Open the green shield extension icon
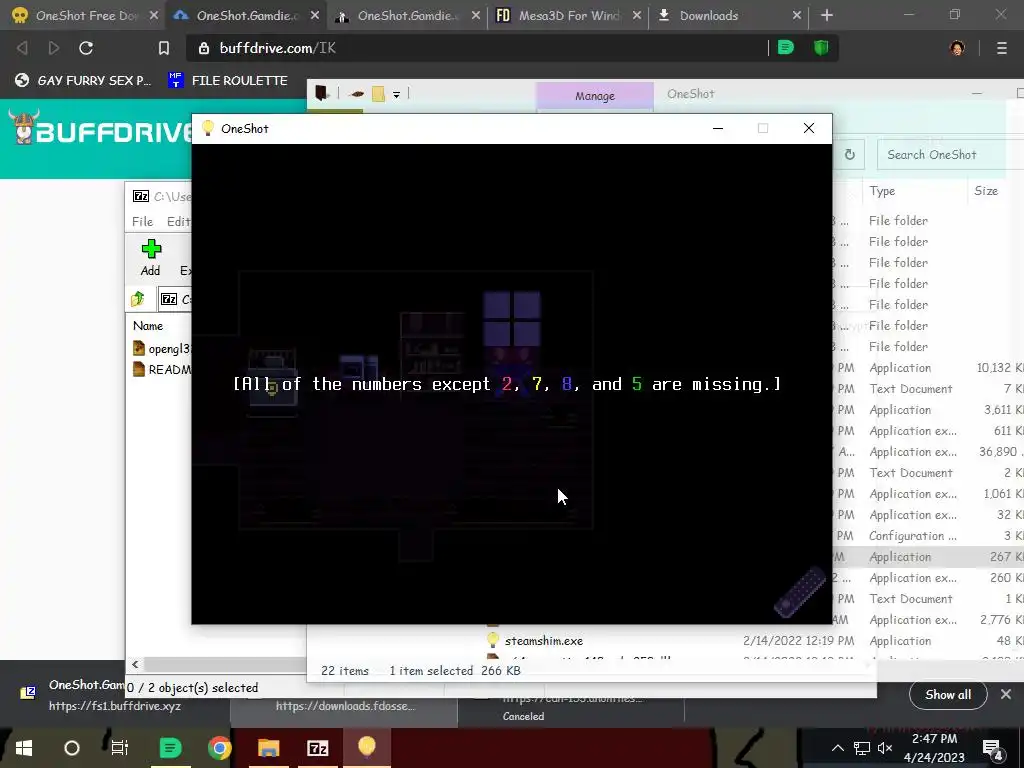 (x=821, y=48)
